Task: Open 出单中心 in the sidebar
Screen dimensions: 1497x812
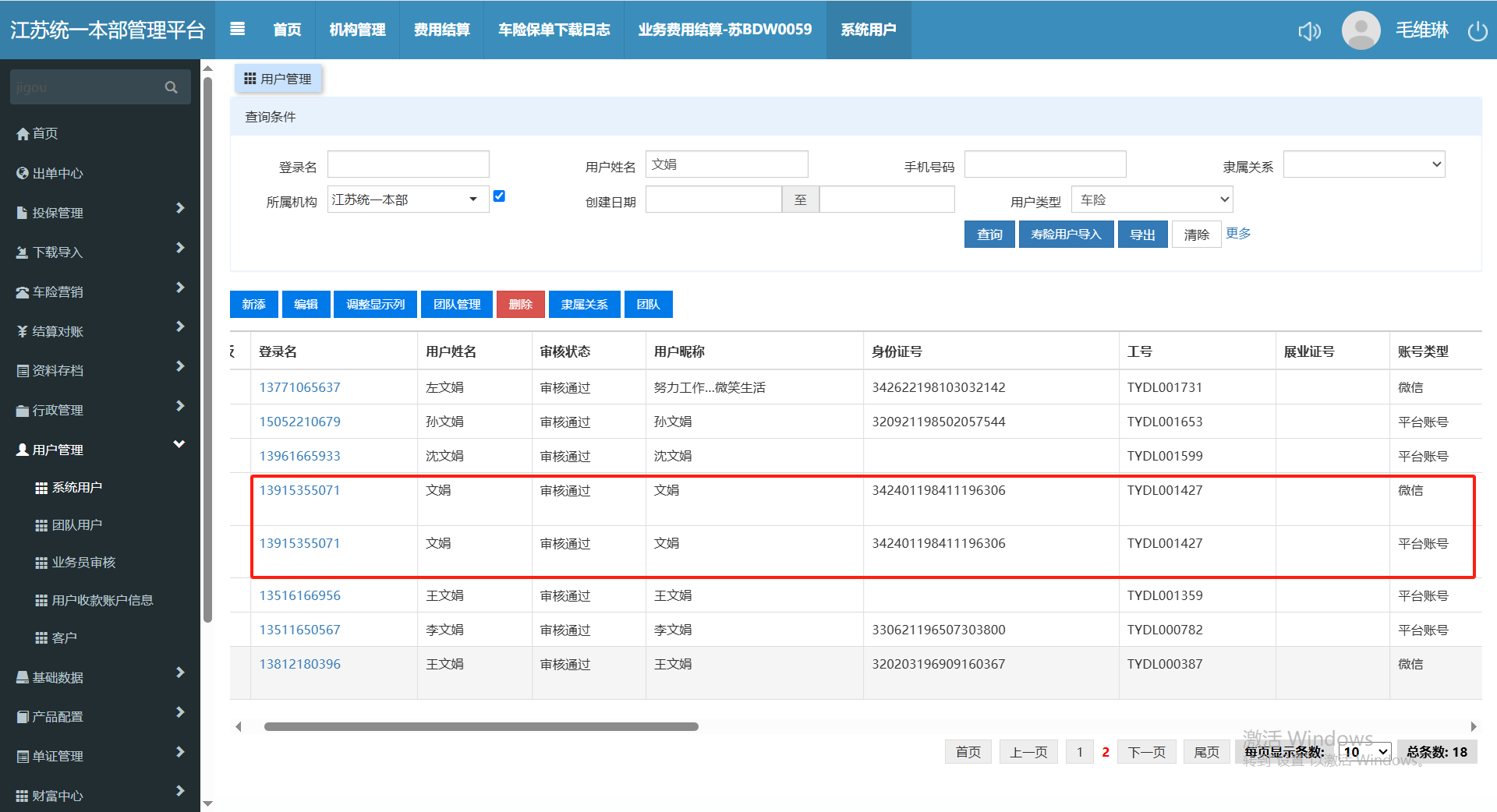Action: click(57, 173)
